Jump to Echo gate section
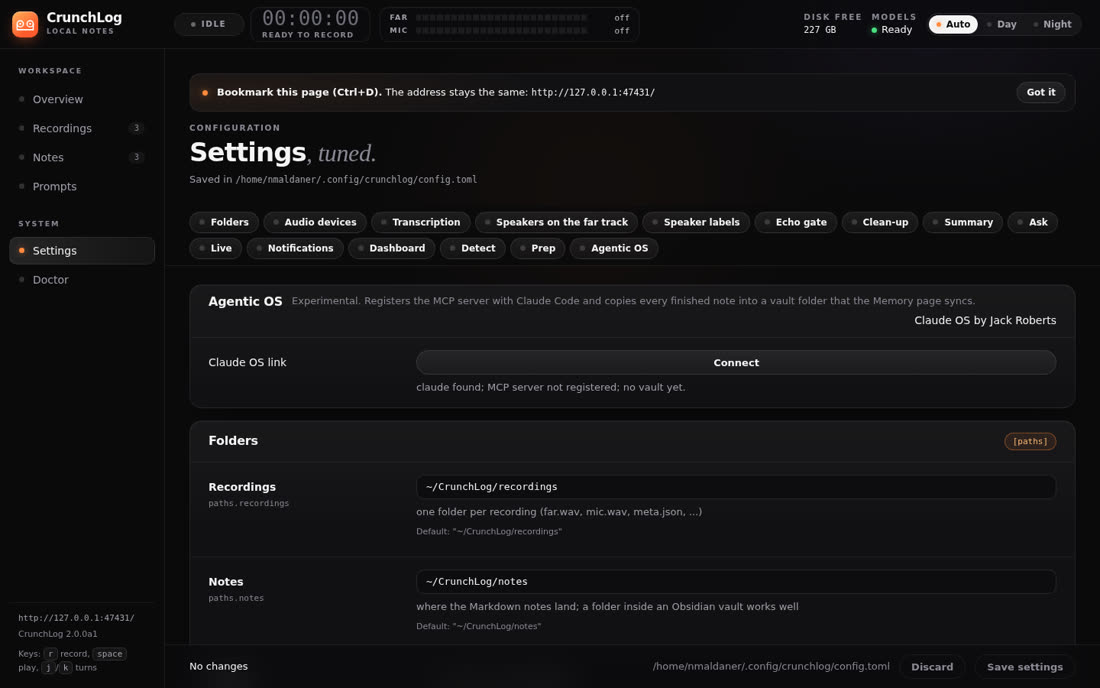The width and height of the screenshot is (1100, 688). click(x=796, y=222)
